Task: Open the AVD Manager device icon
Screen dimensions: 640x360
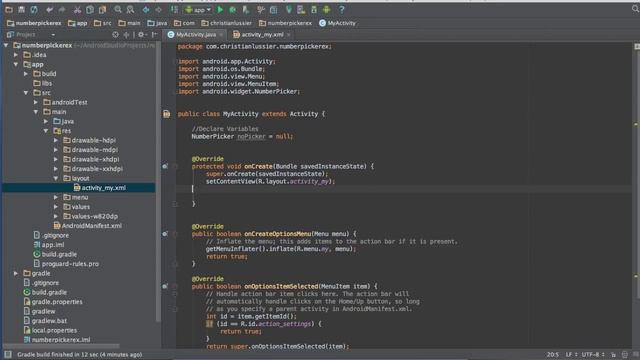Action: click(301, 9)
